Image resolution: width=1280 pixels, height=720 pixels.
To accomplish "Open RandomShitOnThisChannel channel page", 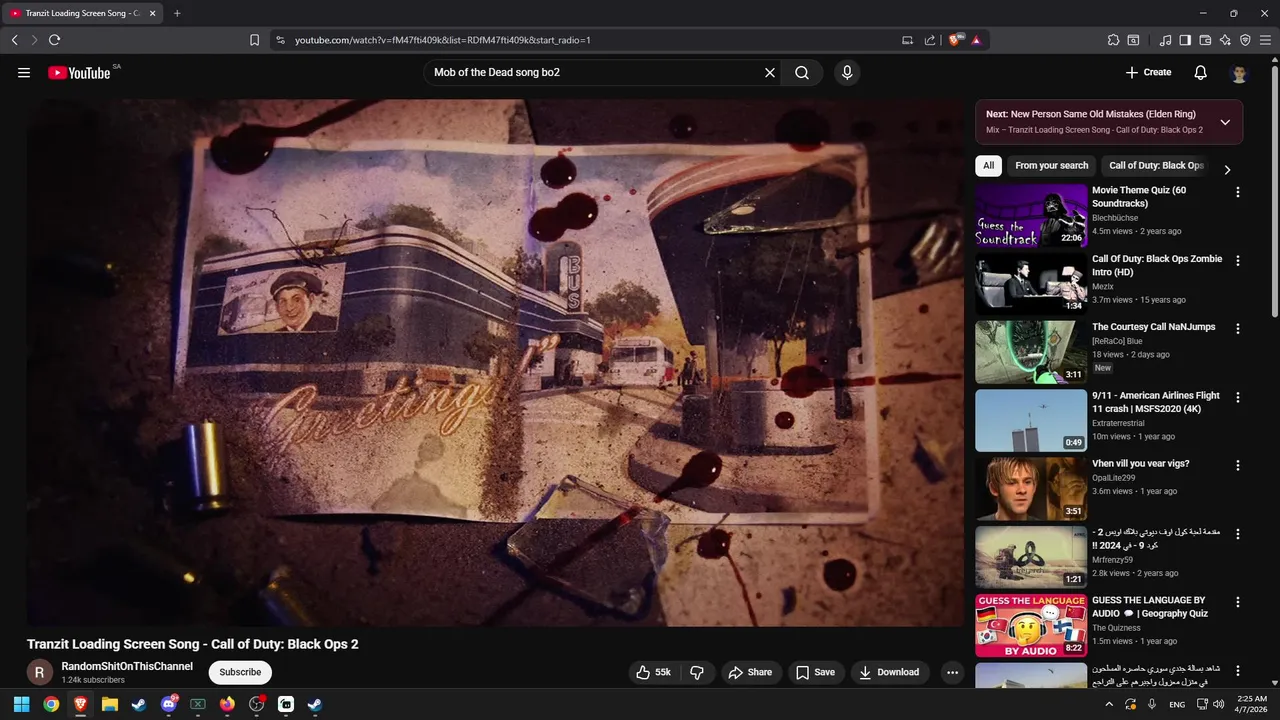I will 127,666.
